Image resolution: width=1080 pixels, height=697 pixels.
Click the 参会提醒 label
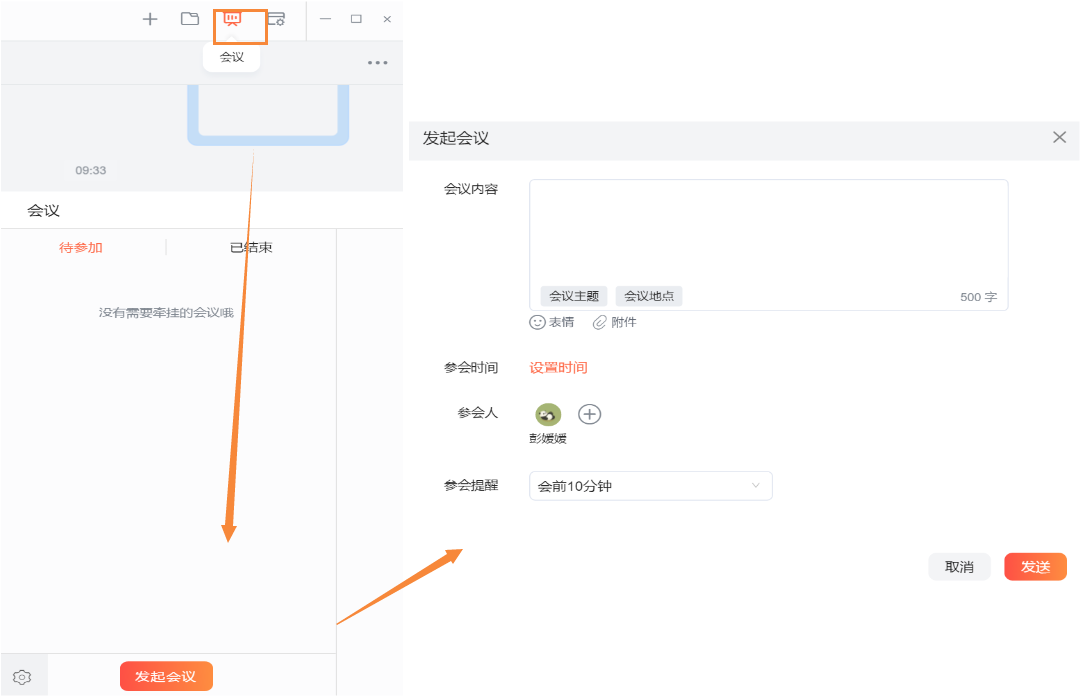click(x=471, y=486)
